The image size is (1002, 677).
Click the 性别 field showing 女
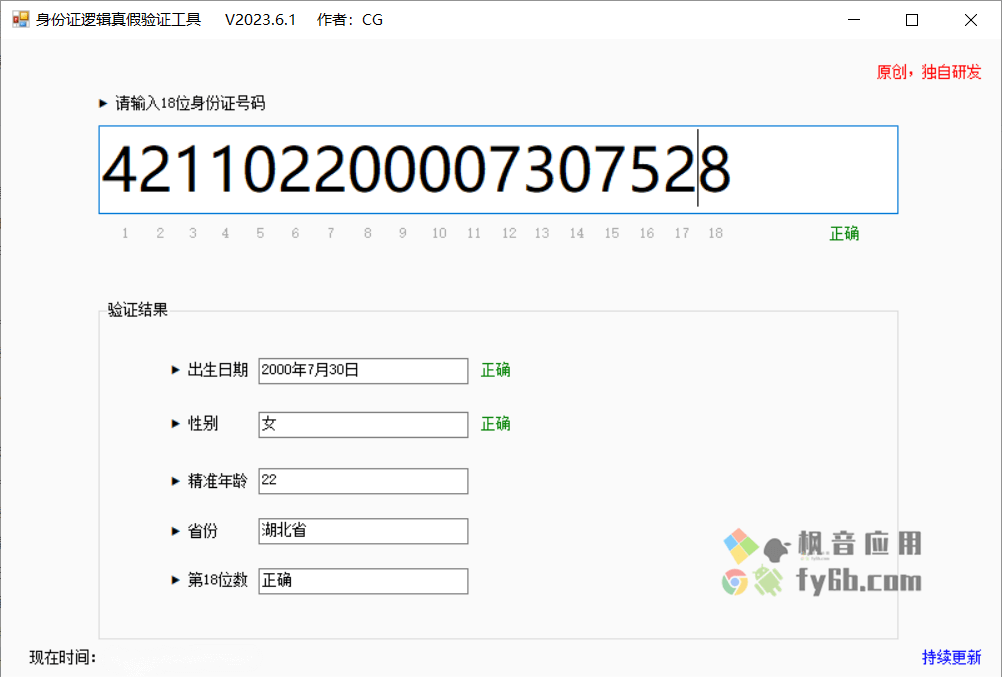coord(363,424)
